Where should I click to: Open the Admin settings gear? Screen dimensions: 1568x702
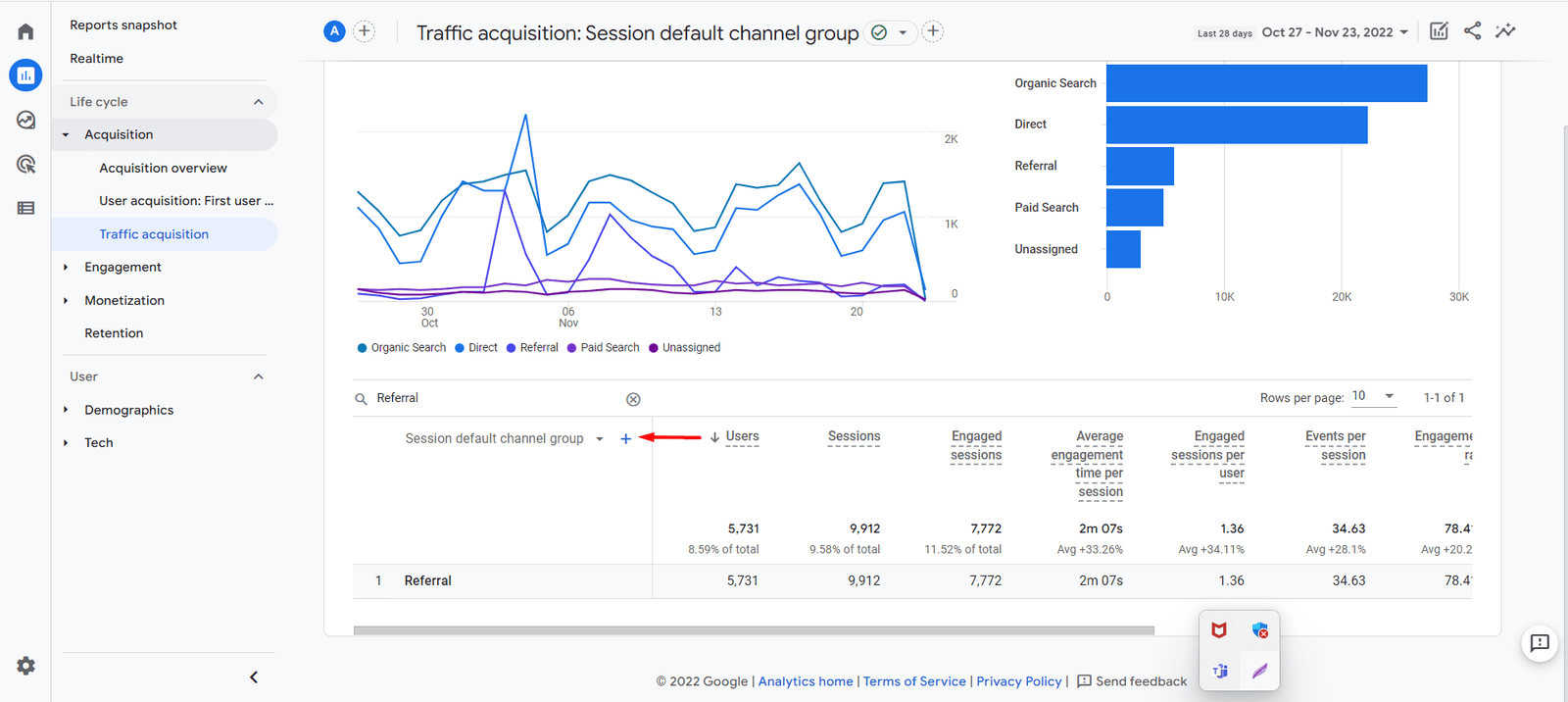25,666
